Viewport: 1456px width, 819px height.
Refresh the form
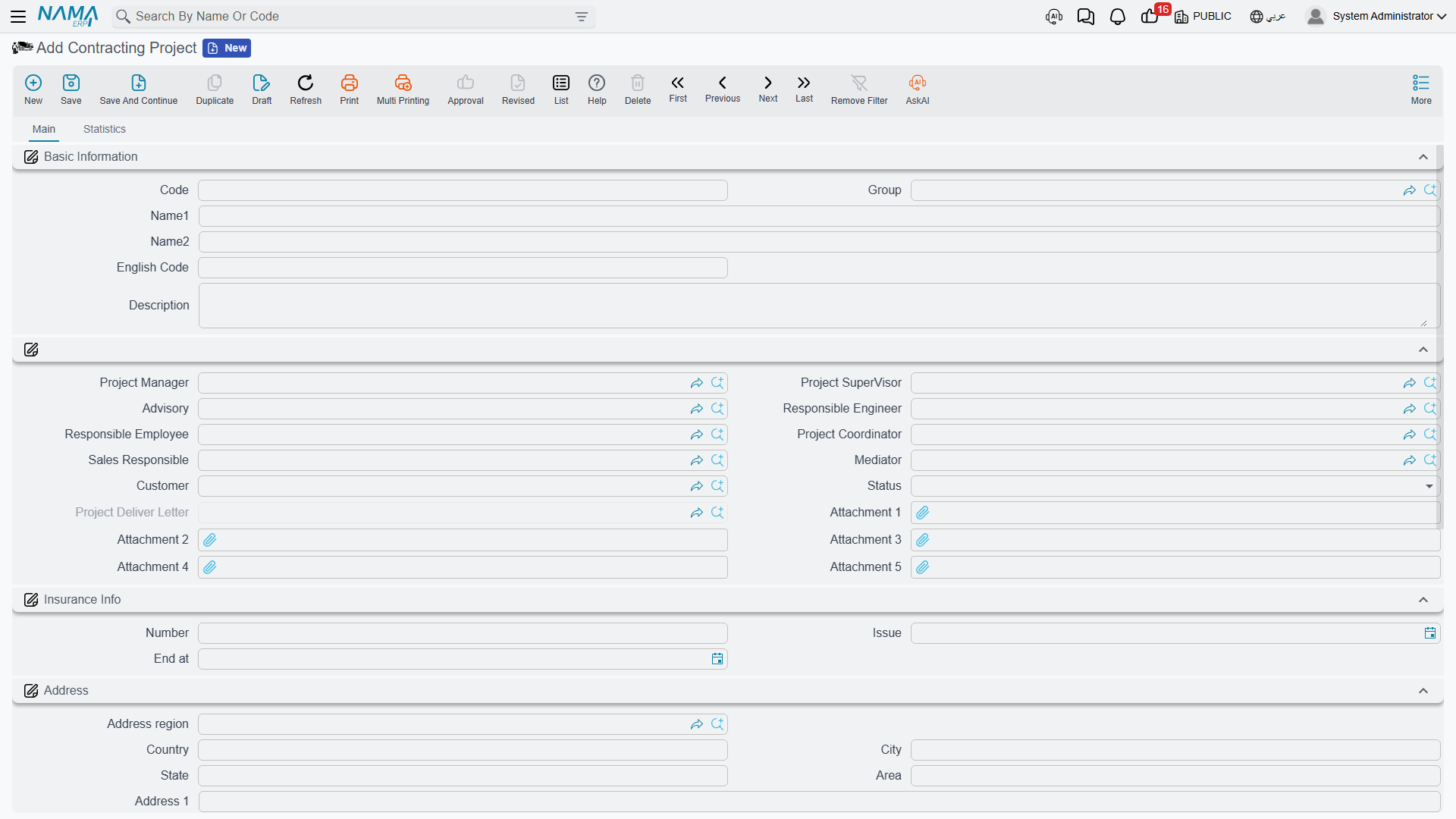(306, 89)
